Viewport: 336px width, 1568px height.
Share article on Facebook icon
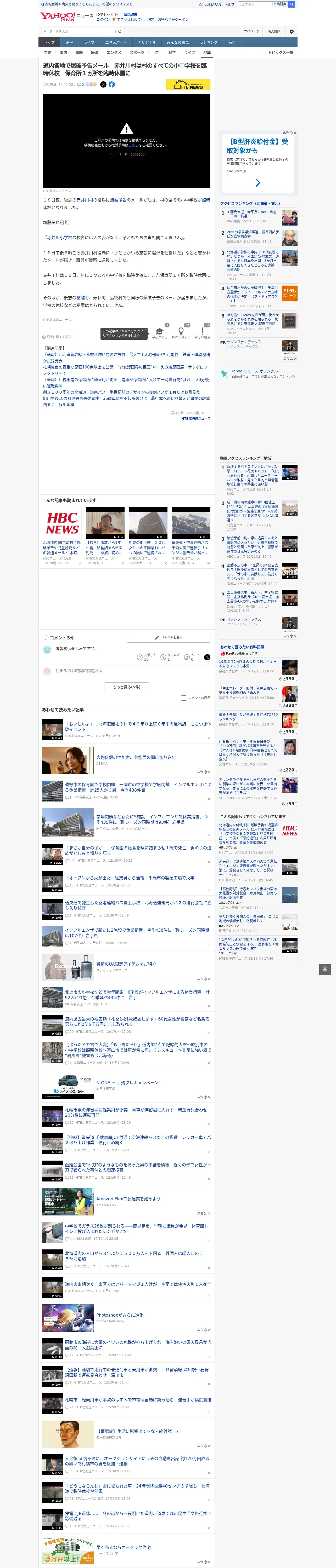point(111,85)
